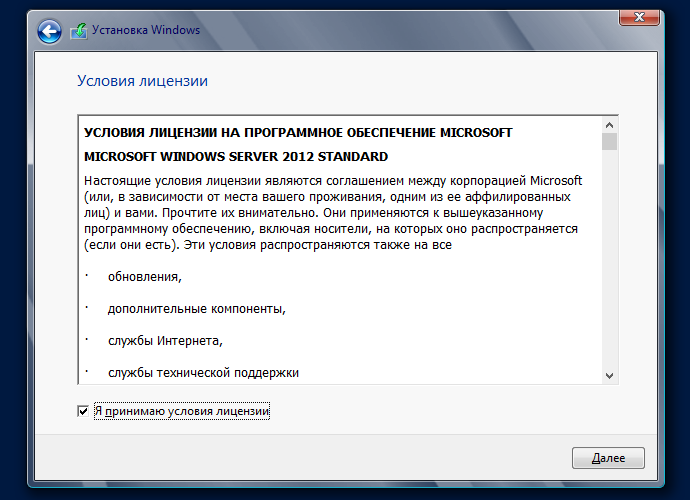Click the heading 'Условия лицензии'
Image resolution: width=690 pixels, height=500 pixels.
[143, 81]
